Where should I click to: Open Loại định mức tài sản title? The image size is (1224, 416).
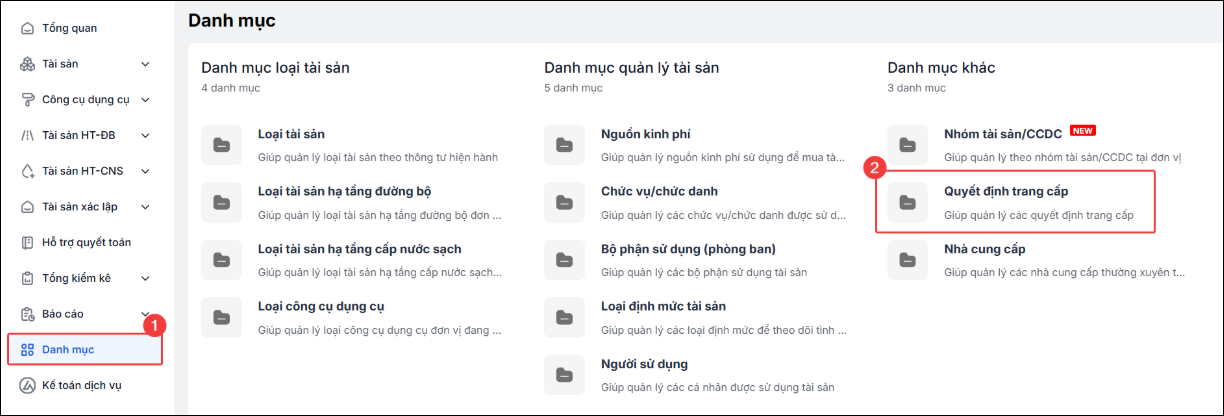(x=663, y=305)
